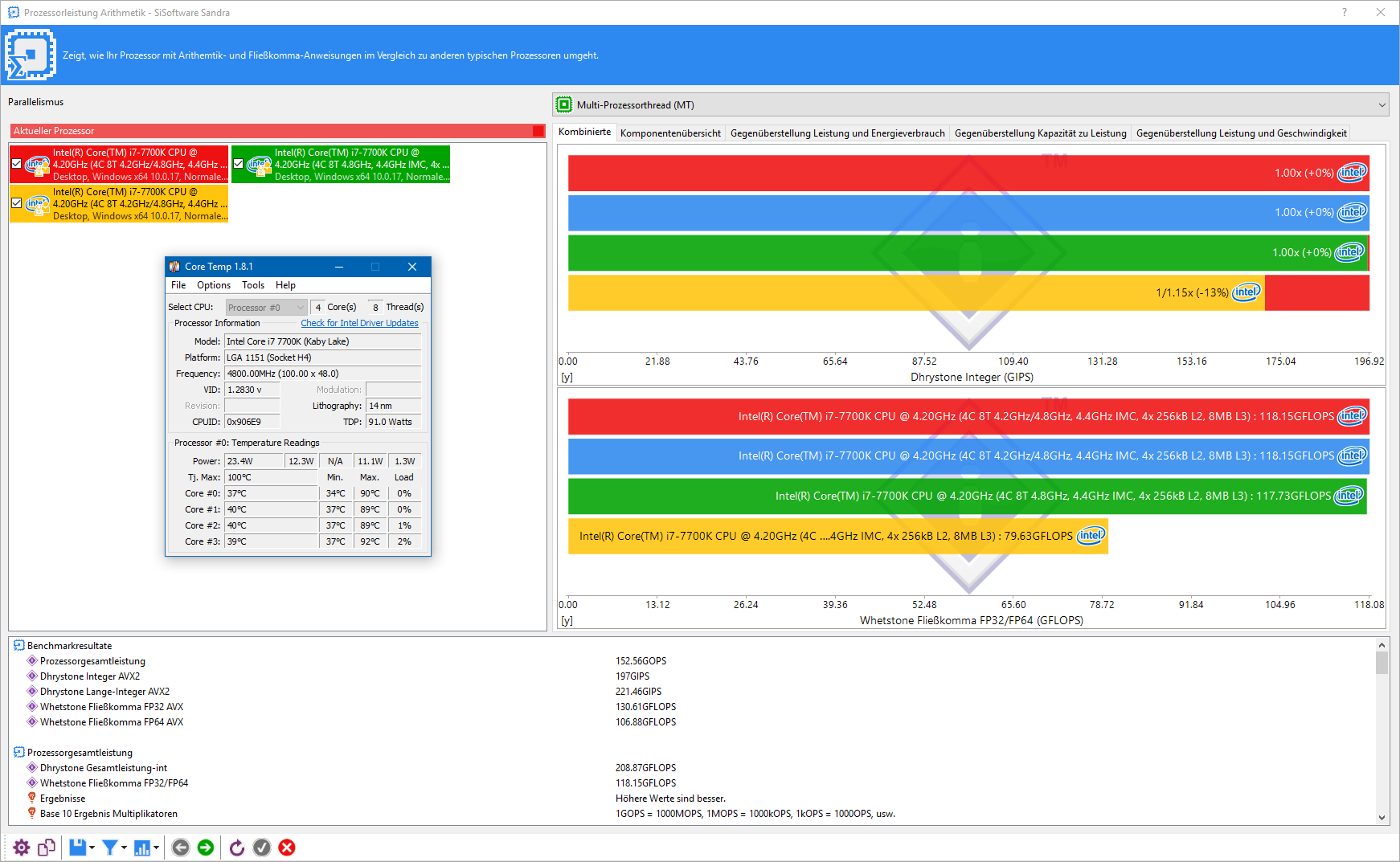Click Intel logo on blue Dhrystone bar
Image resolution: width=1400 pixels, height=862 pixels.
click(1352, 212)
